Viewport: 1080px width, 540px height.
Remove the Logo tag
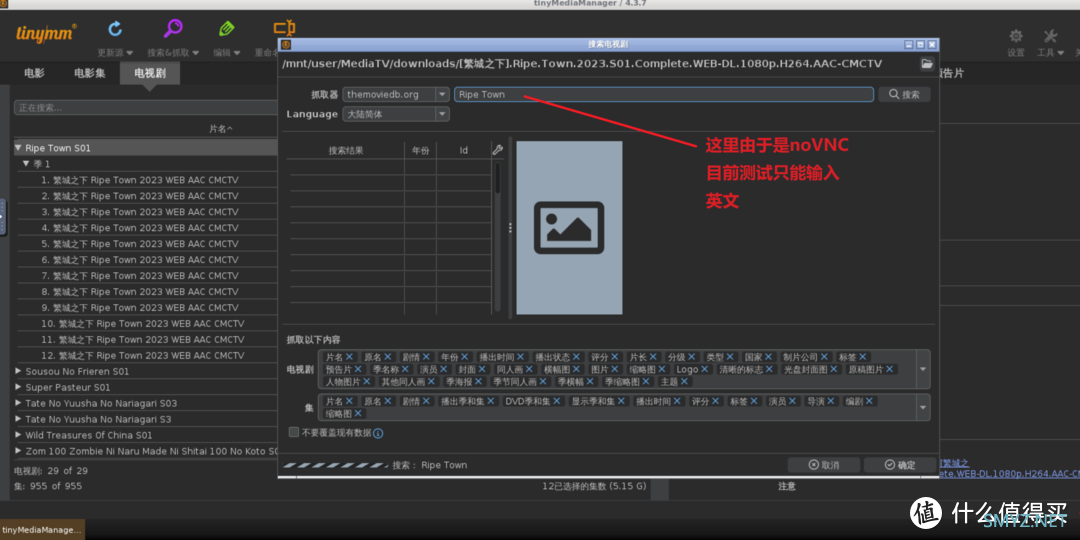705,369
